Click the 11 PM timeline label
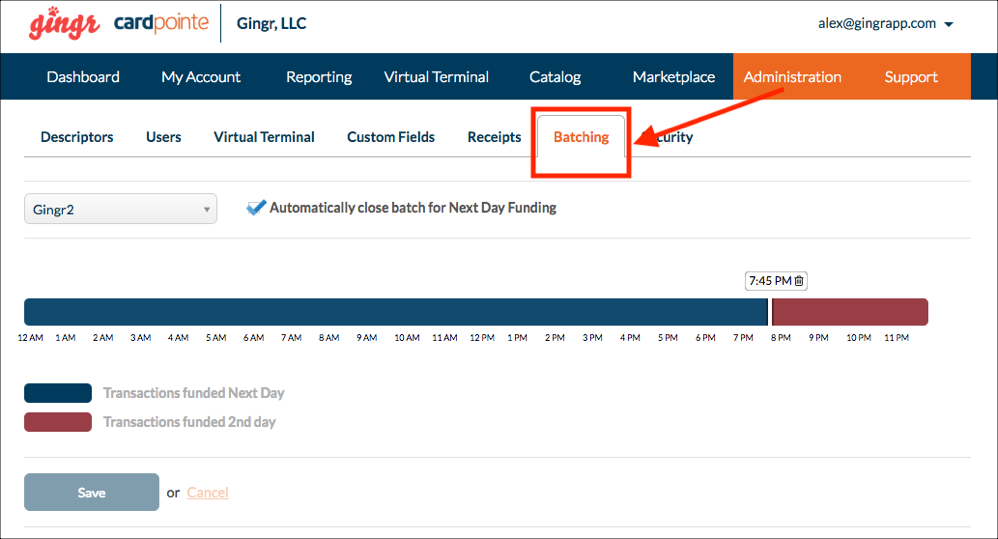This screenshot has width=998, height=539. pyautogui.click(x=896, y=338)
